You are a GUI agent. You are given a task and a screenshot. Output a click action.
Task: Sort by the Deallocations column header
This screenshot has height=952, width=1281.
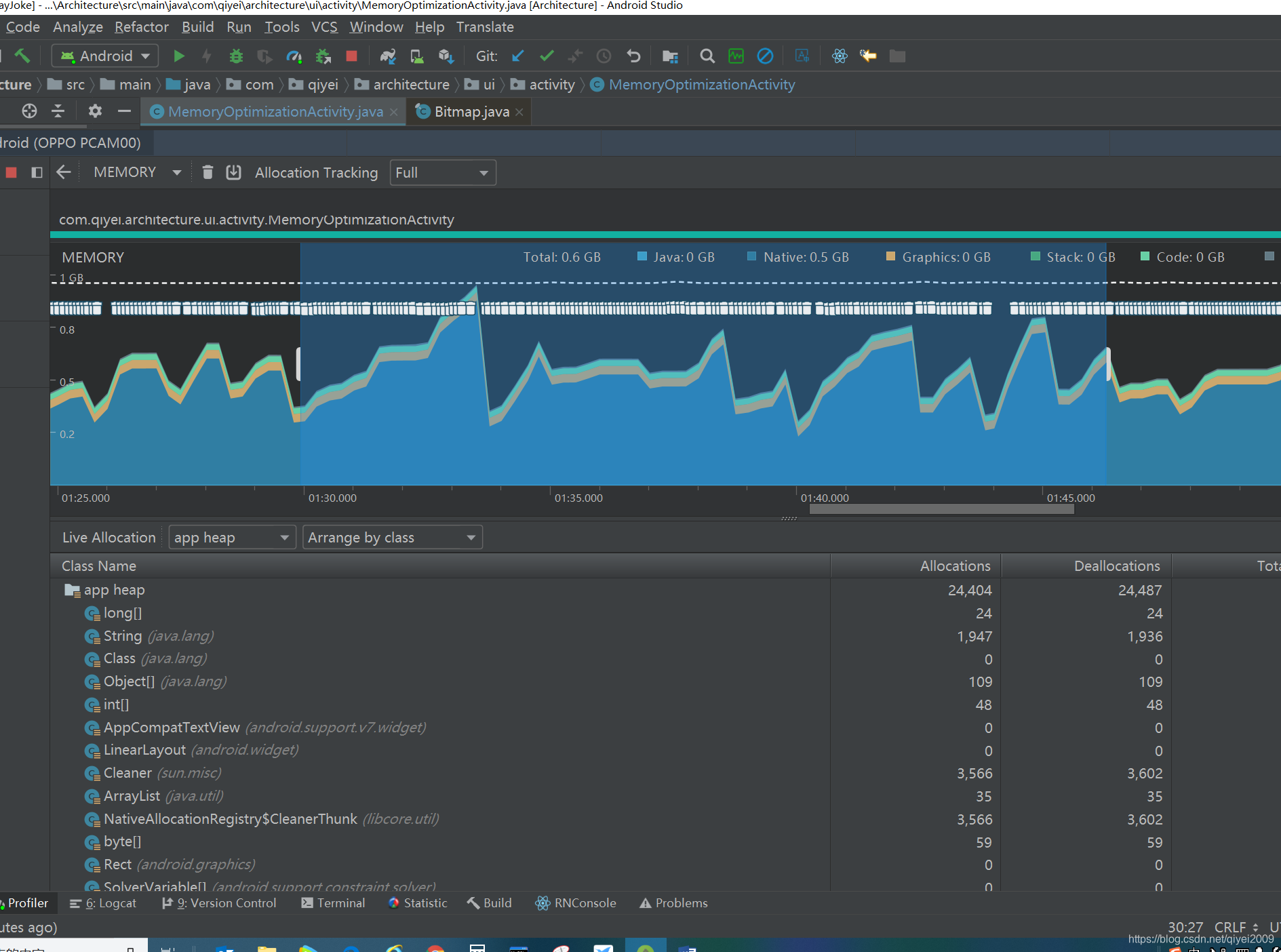click(x=1086, y=566)
